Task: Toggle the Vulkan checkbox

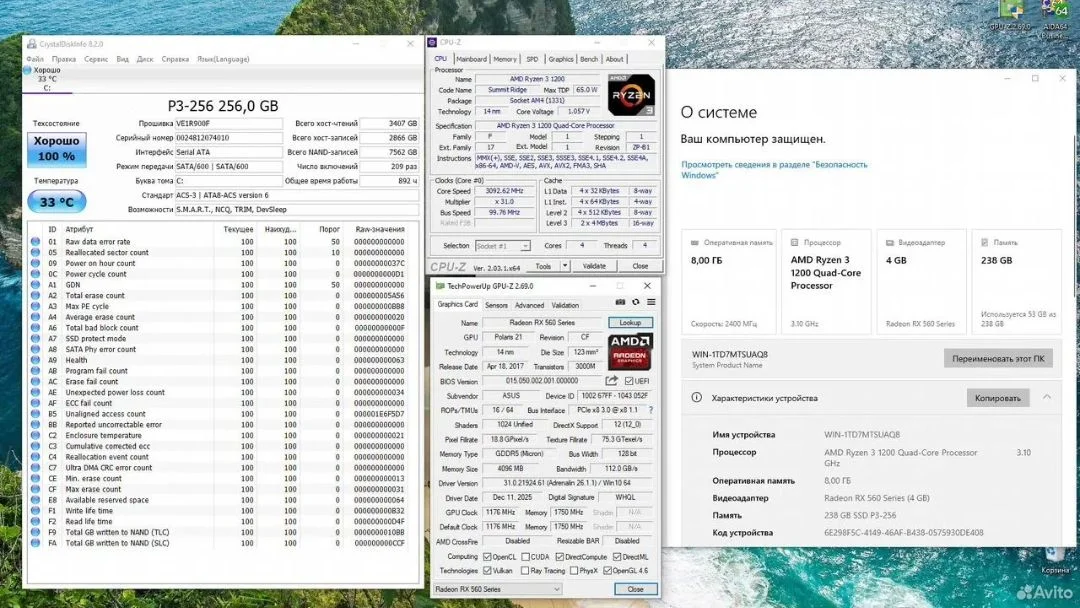Action: click(x=487, y=571)
